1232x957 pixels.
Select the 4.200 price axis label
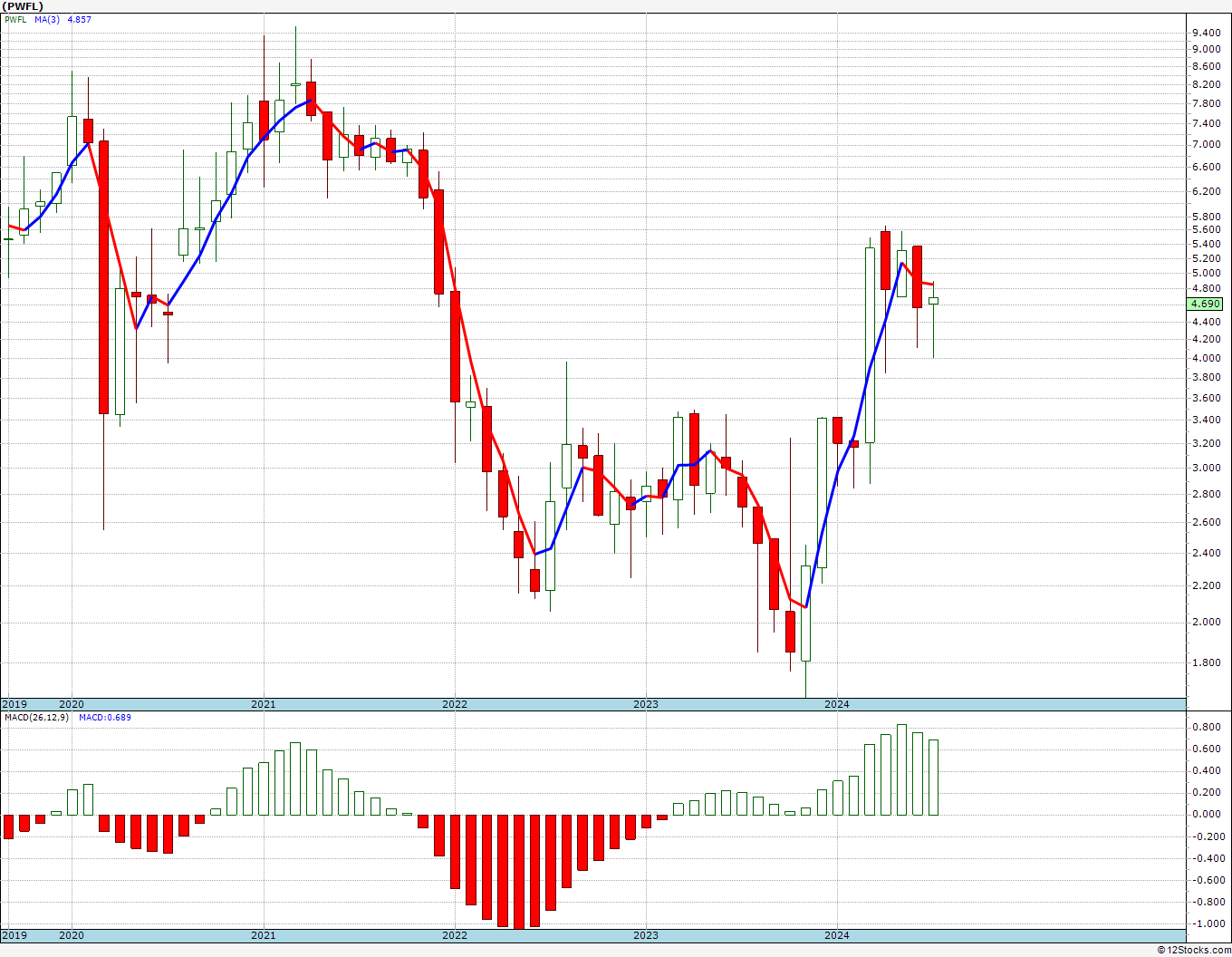tap(1208, 339)
